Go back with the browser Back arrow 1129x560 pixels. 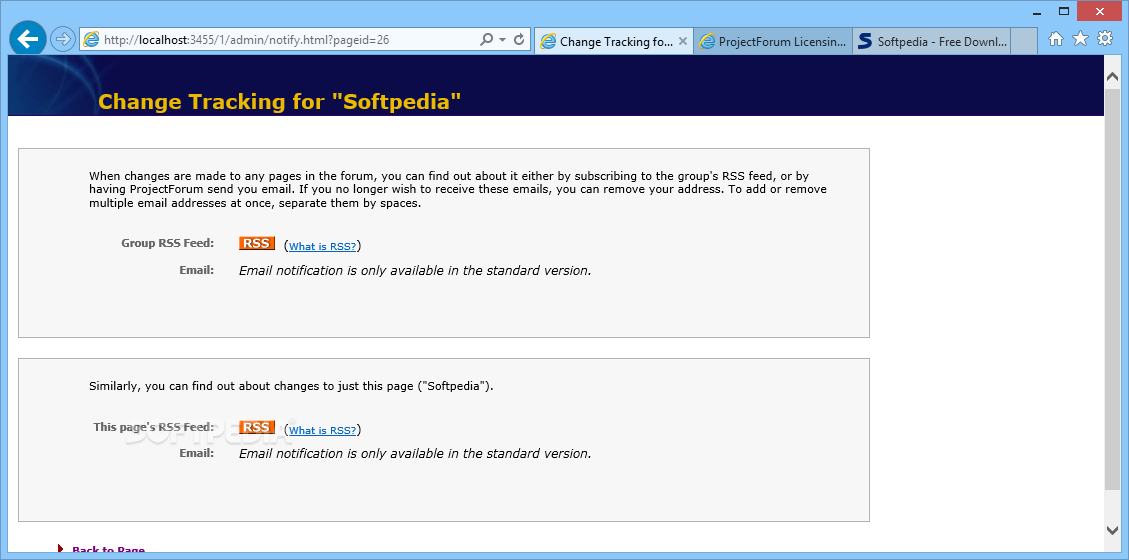[27, 39]
